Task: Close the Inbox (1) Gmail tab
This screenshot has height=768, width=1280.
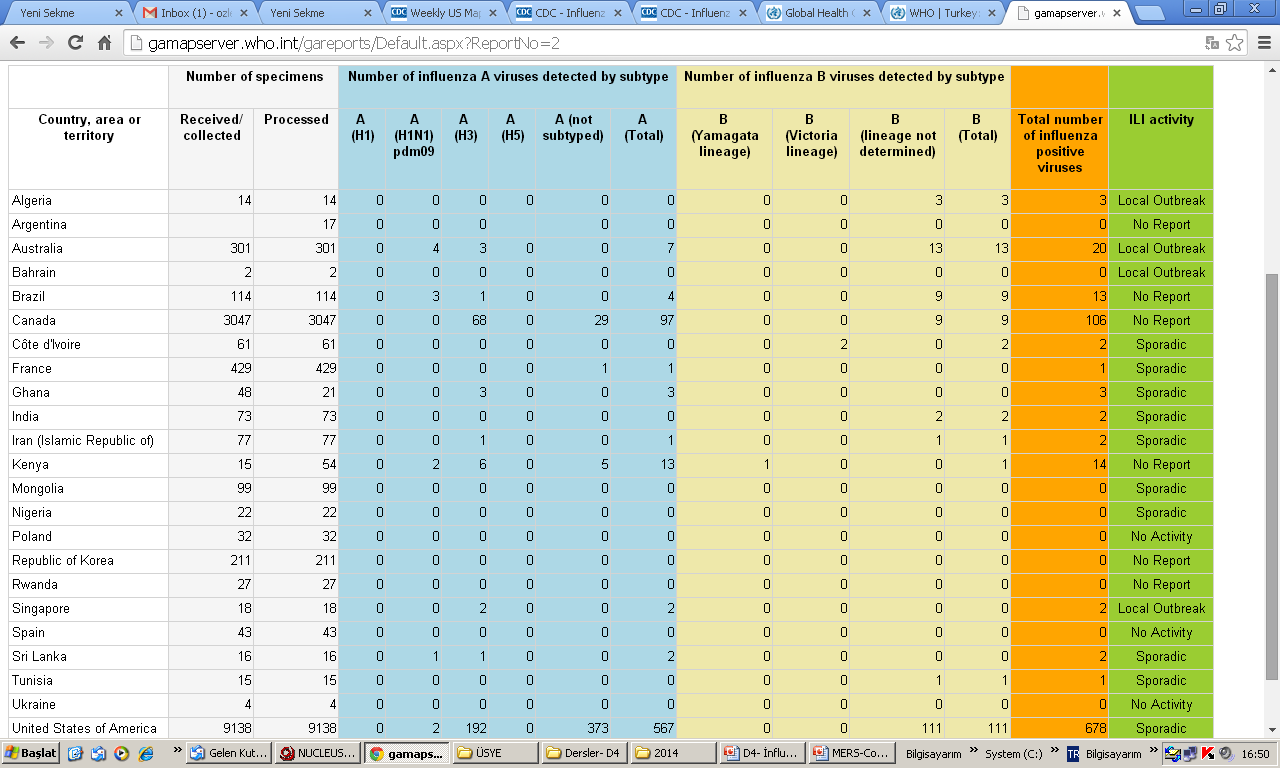Action: coord(242,13)
